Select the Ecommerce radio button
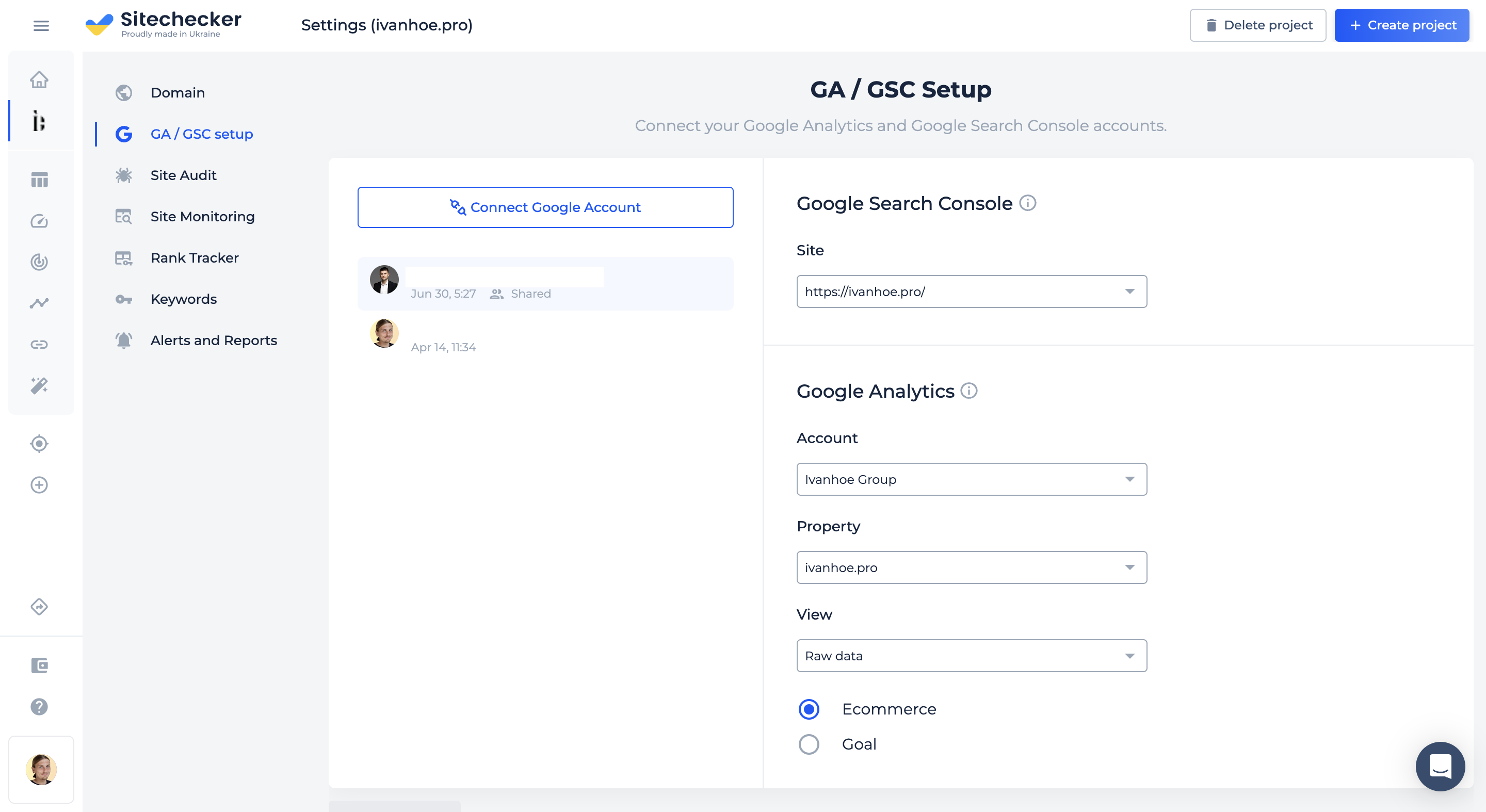1486x812 pixels. click(809, 709)
